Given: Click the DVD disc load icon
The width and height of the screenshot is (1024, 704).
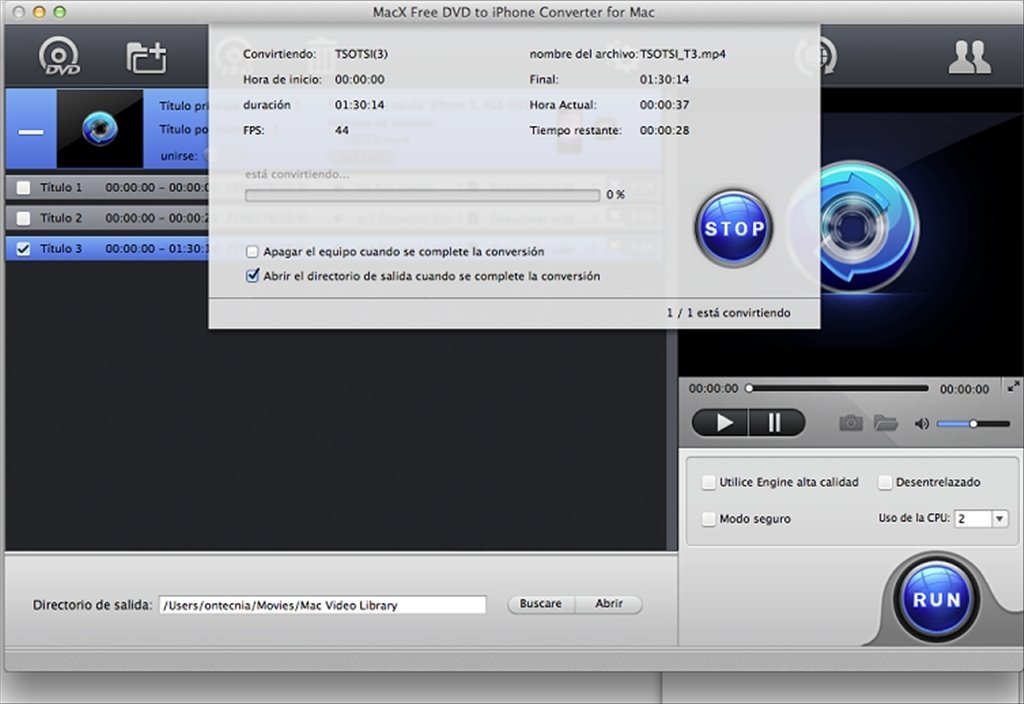Looking at the screenshot, I should [x=59, y=56].
